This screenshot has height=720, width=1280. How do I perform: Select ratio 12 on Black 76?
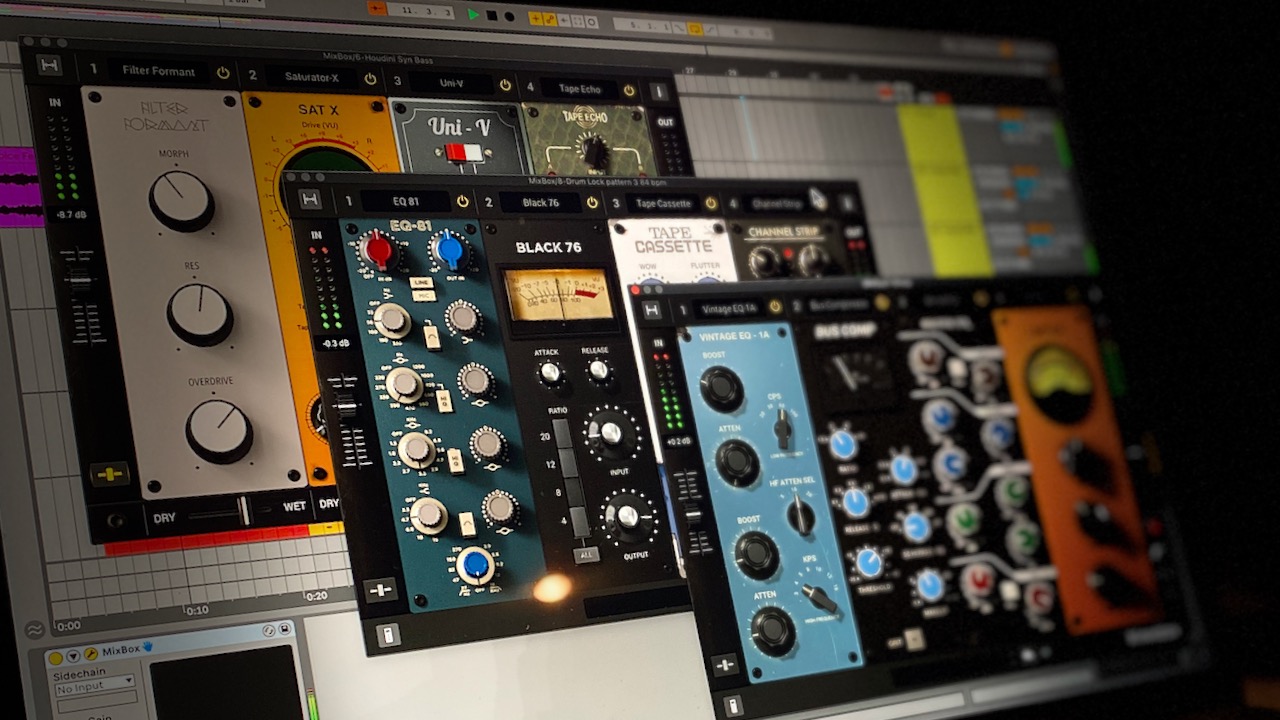click(567, 463)
